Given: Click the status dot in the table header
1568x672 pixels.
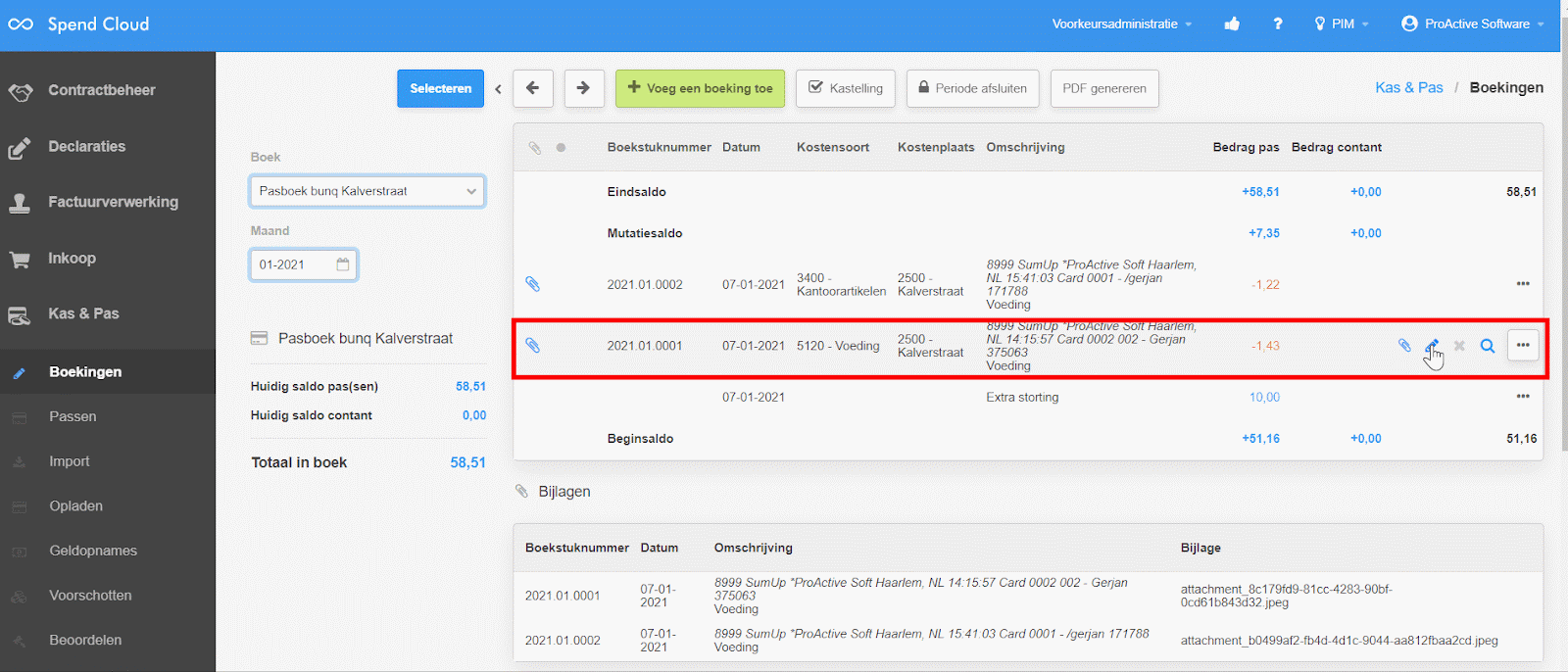Looking at the screenshot, I should (561, 148).
